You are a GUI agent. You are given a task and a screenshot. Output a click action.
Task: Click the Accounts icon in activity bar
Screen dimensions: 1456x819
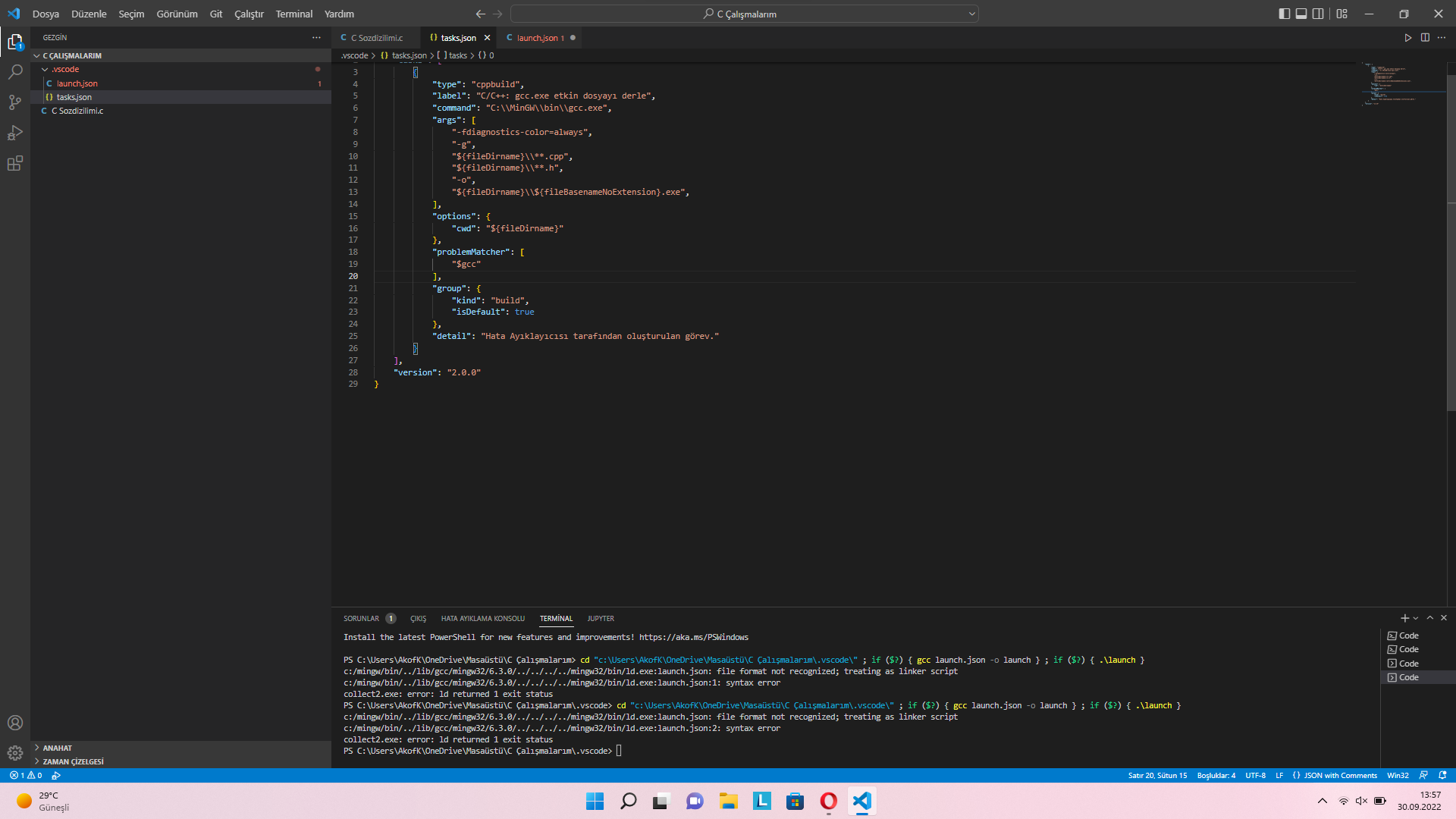tap(15, 723)
